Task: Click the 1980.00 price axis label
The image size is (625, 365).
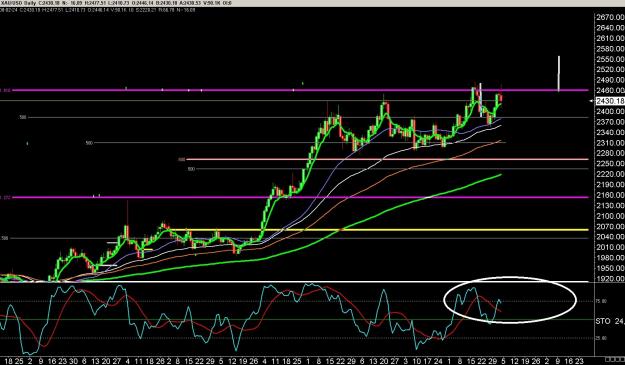Action: pyautogui.click(x=610, y=258)
